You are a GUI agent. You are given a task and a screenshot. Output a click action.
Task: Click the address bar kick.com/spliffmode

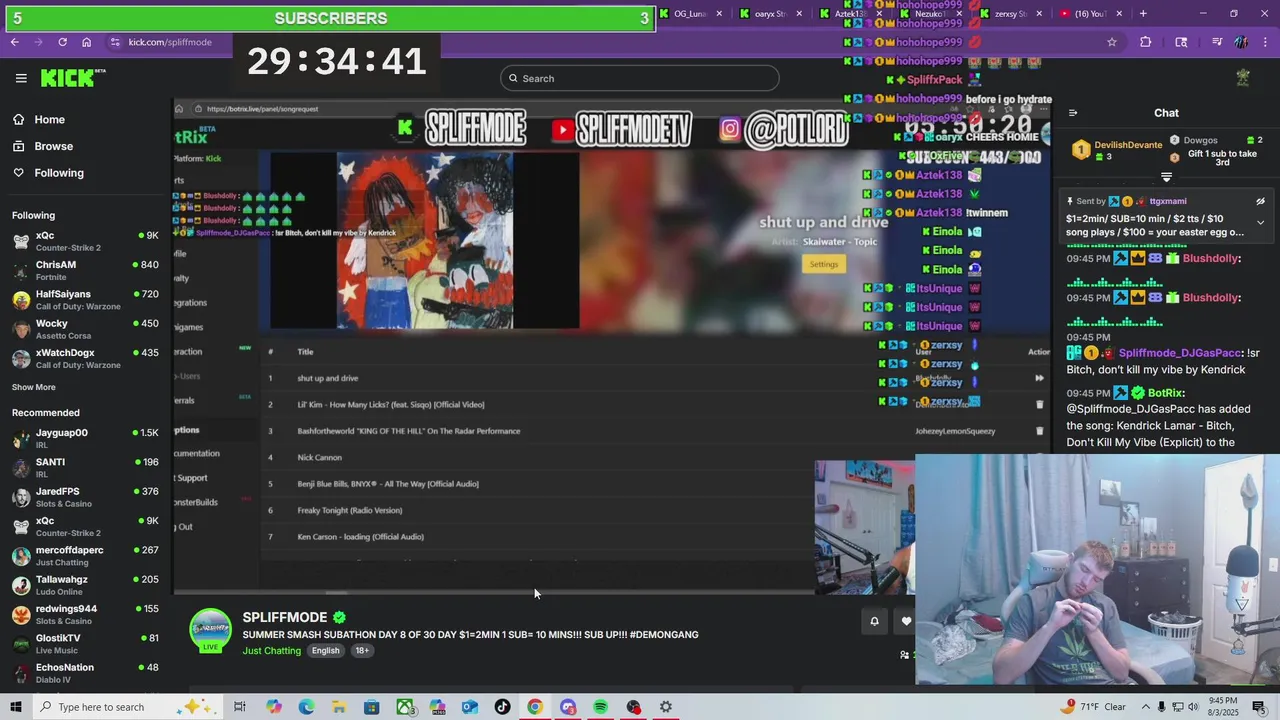click(171, 42)
